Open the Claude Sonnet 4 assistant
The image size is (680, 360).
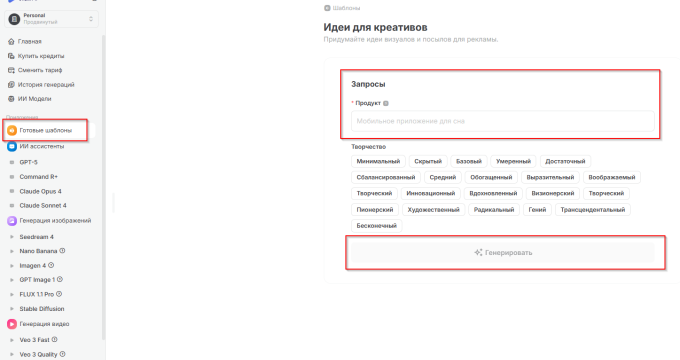coord(43,206)
